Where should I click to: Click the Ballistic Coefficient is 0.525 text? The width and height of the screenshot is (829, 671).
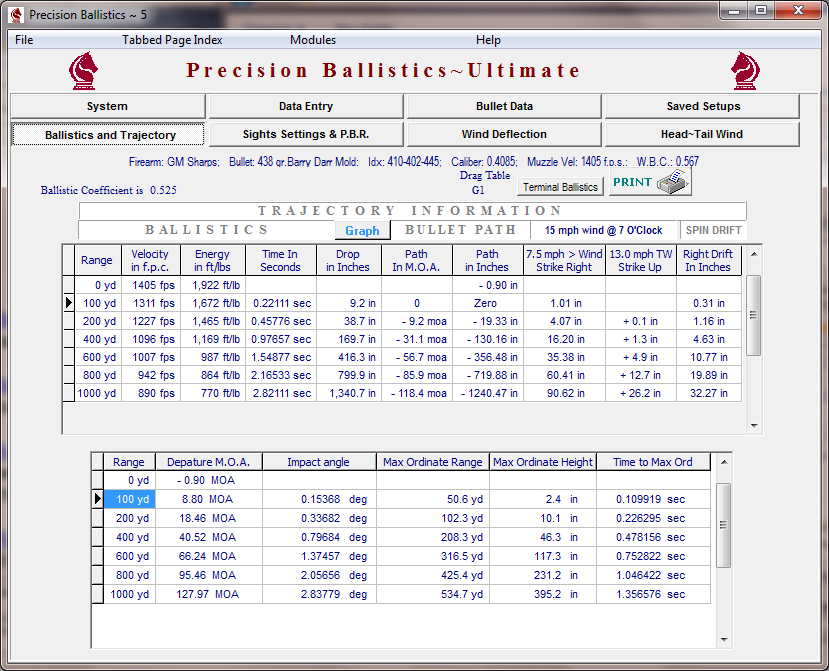tap(108, 190)
